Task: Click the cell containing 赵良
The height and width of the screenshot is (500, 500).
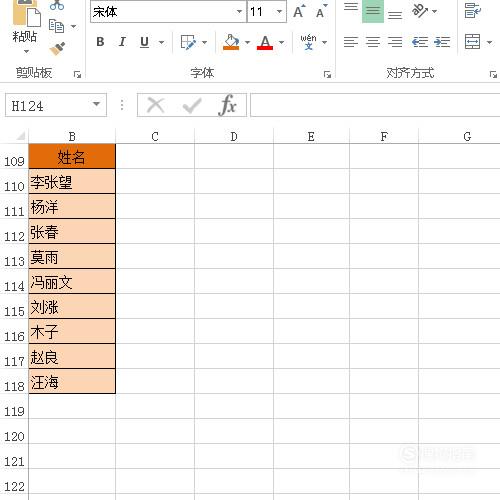Action: click(x=72, y=356)
